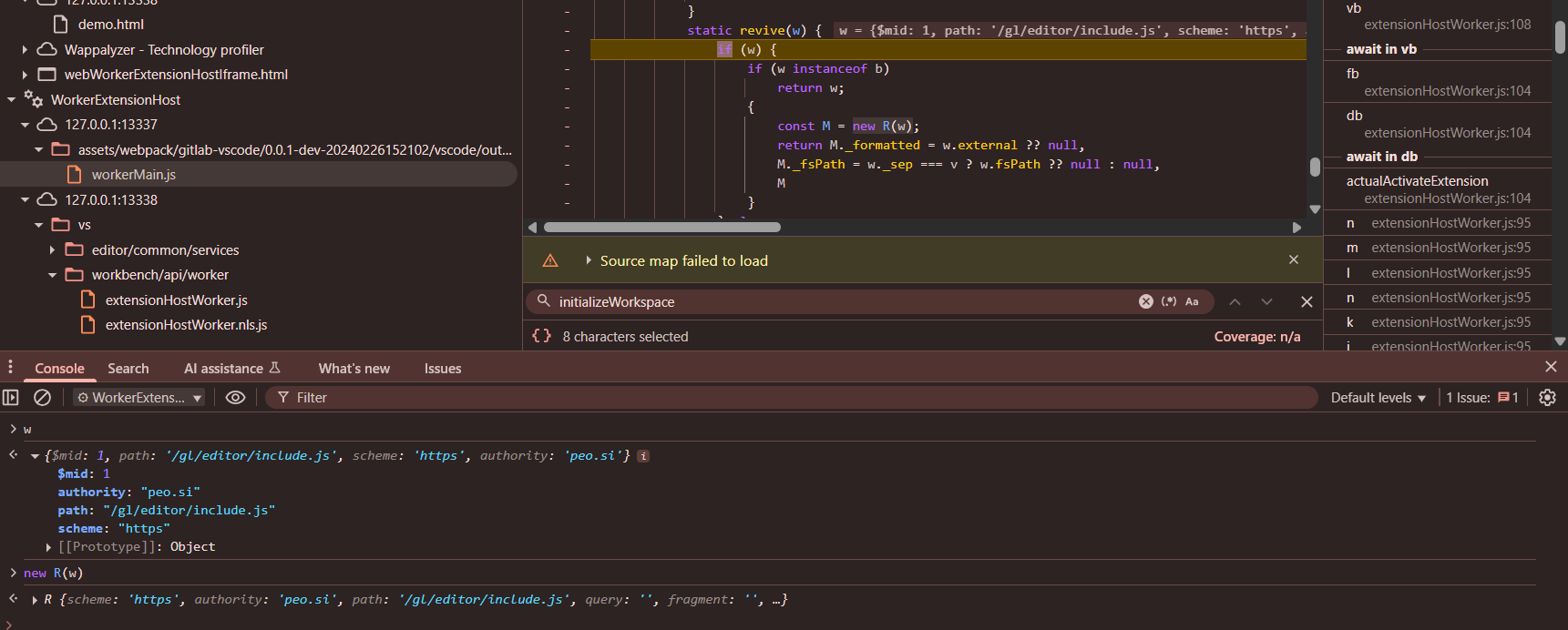Select the m extensionHostWorker.js:95 frame
The image size is (1568, 630).
[x=1437, y=247]
